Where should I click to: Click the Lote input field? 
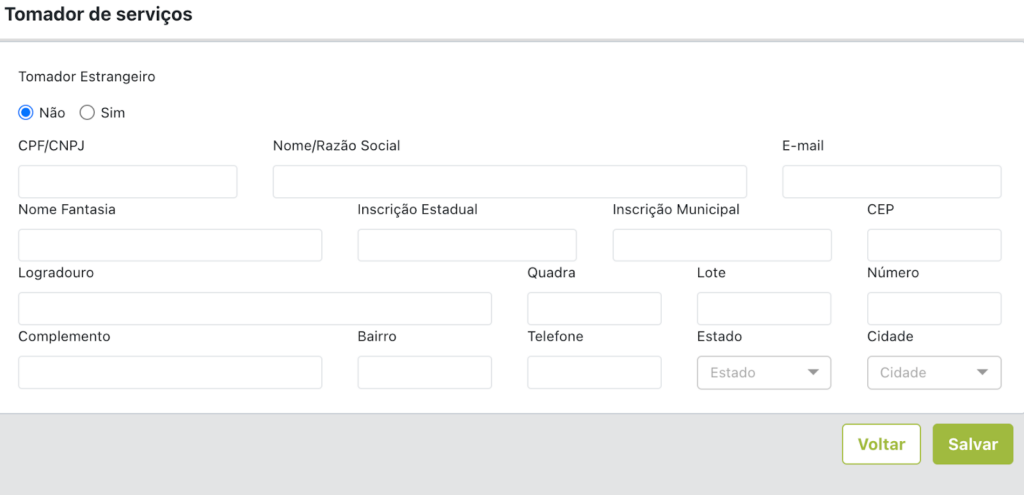(x=764, y=309)
